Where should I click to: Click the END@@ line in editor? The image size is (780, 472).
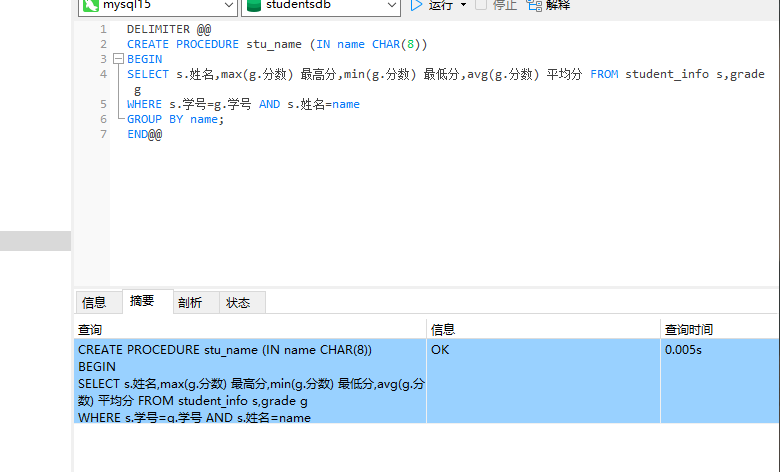(145, 134)
